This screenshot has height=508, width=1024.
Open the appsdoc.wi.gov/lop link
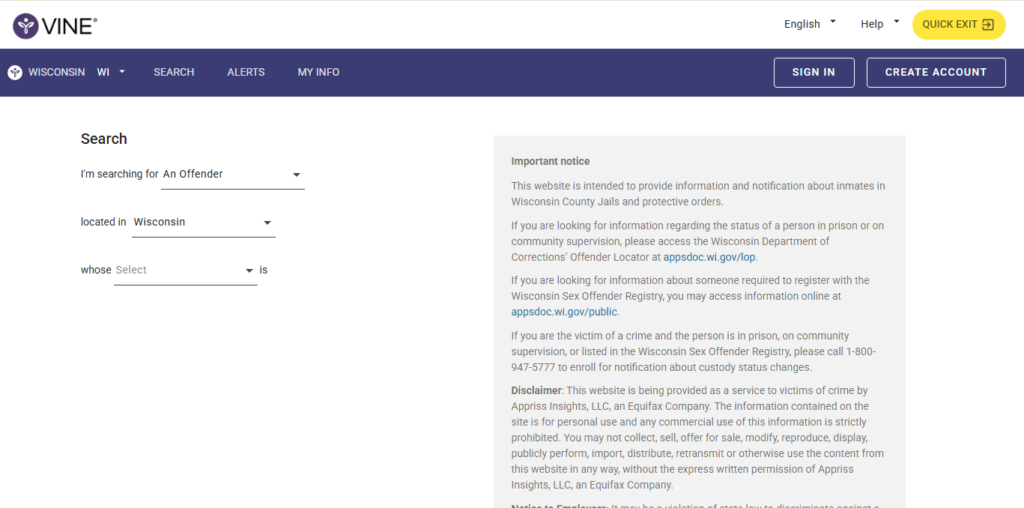click(709, 258)
